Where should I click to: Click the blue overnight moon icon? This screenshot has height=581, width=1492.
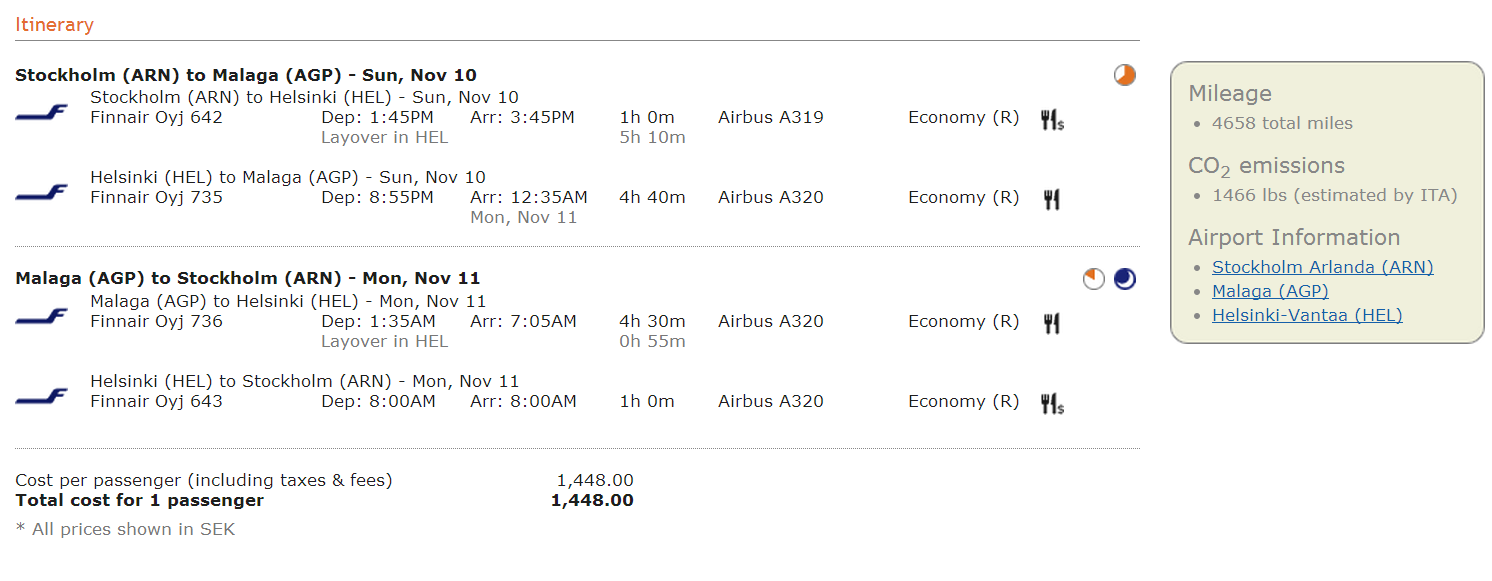(x=1125, y=279)
